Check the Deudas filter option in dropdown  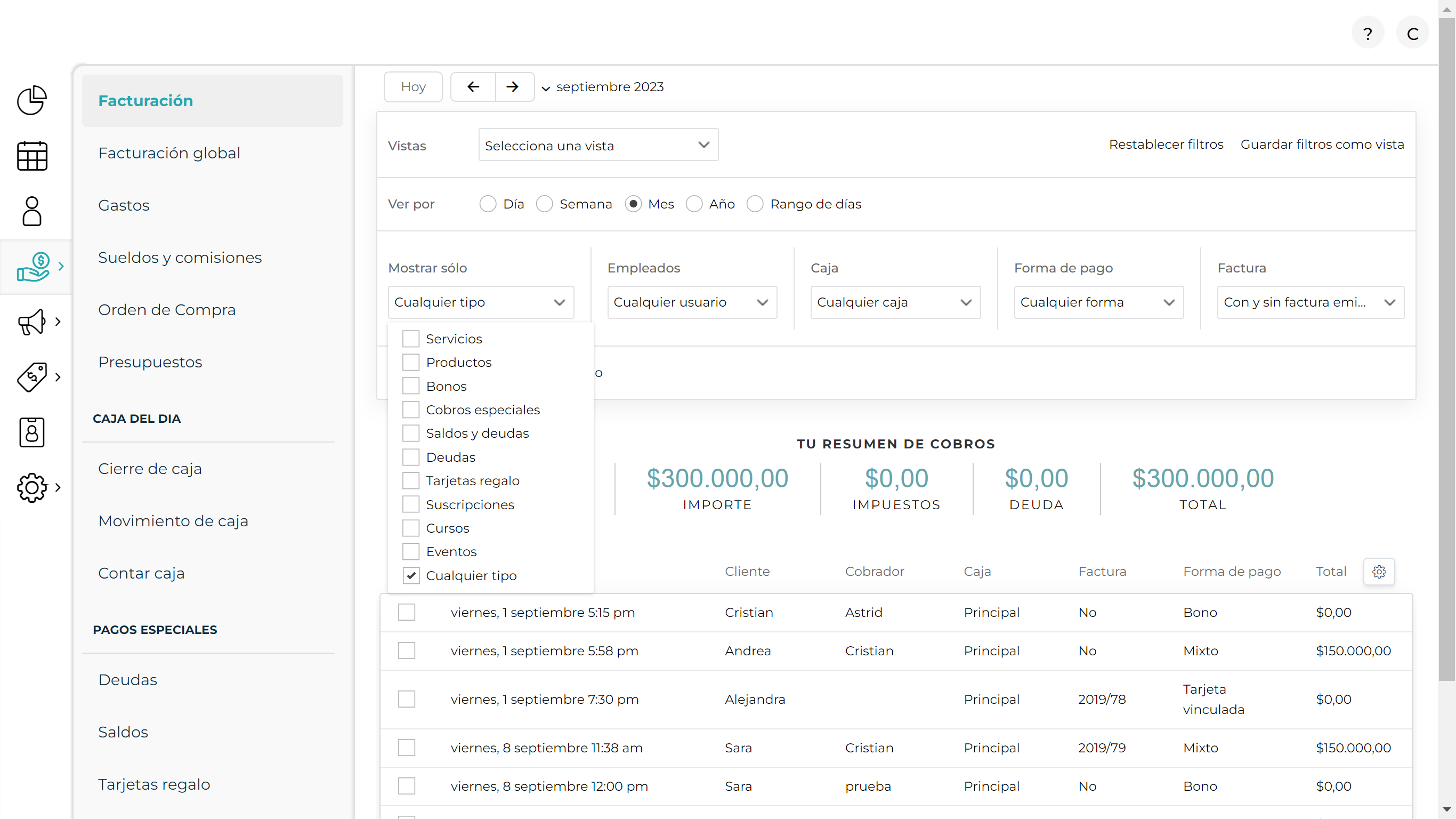411,457
